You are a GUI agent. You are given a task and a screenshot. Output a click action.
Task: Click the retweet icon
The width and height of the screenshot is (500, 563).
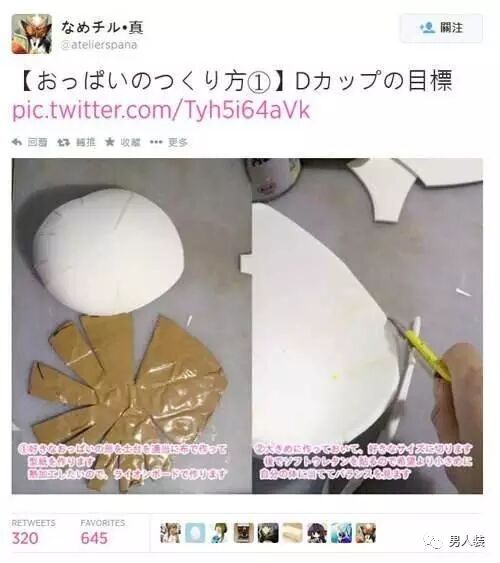(64, 142)
